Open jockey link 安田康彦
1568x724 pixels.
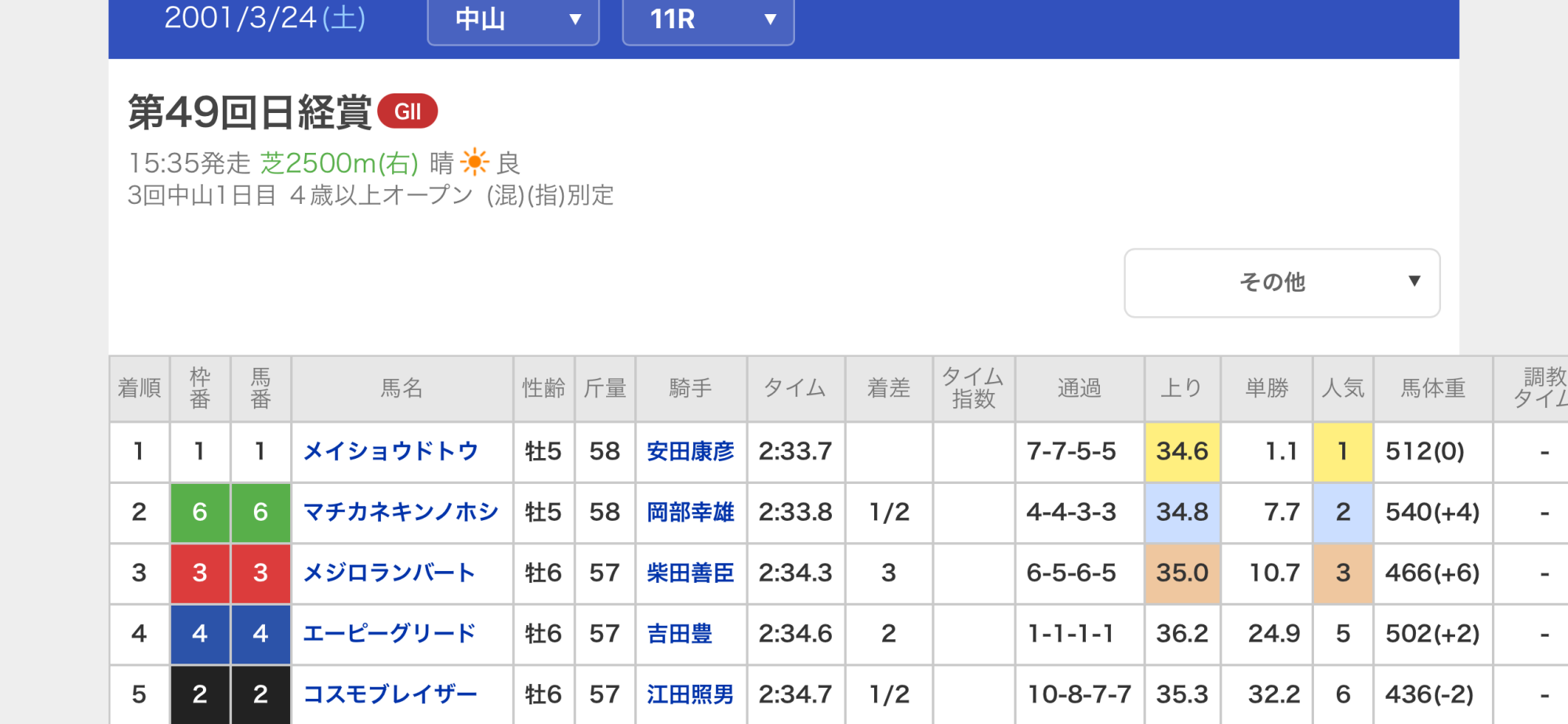(690, 451)
